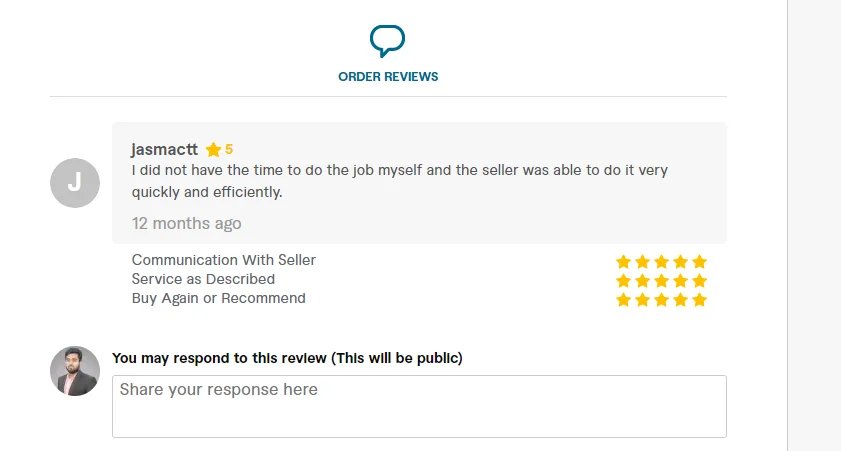
Task: Click the middle star in Service as Described row
Action: tap(661, 281)
